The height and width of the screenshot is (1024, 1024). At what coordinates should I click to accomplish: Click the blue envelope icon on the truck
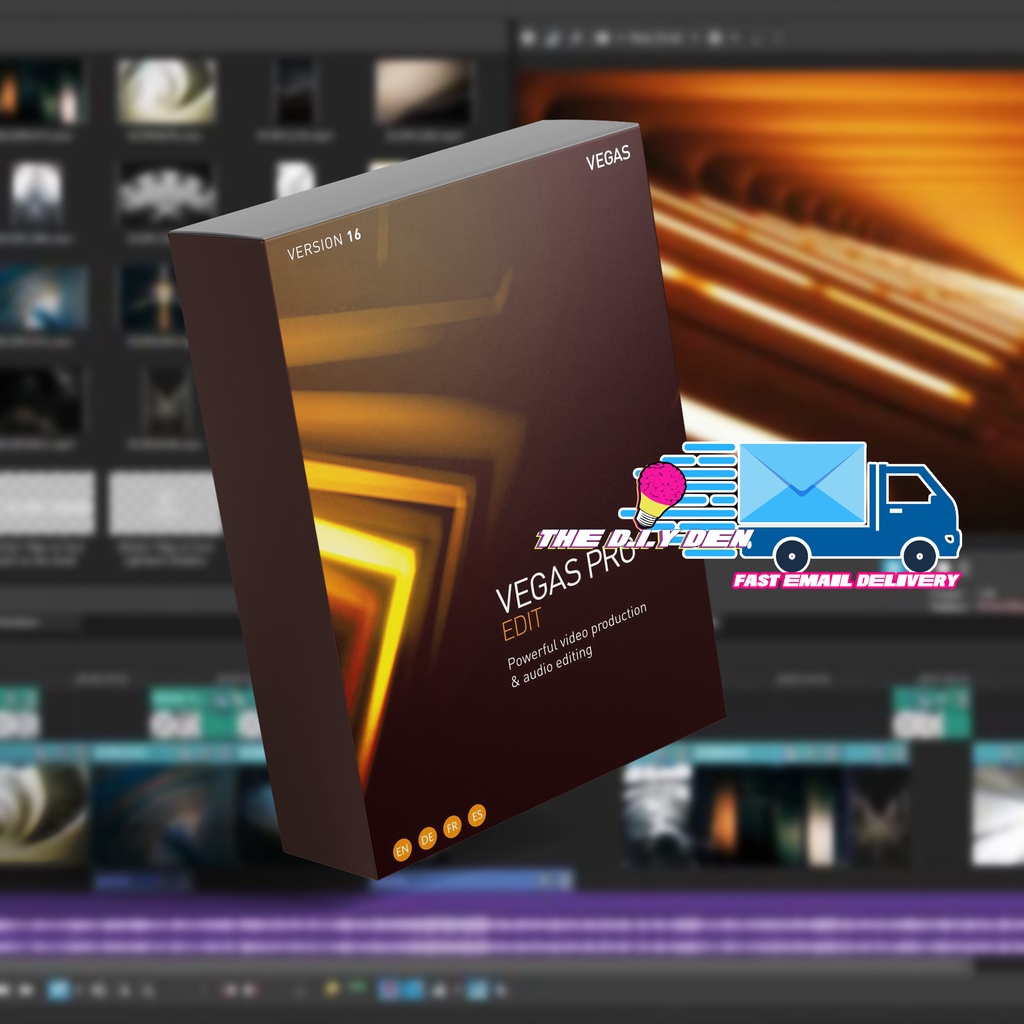click(802, 483)
